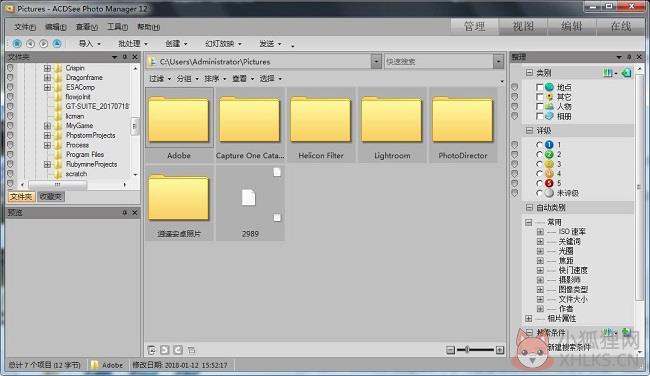Select the file named 2989
Screen dimensions: 650x376
click(x=250, y=203)
